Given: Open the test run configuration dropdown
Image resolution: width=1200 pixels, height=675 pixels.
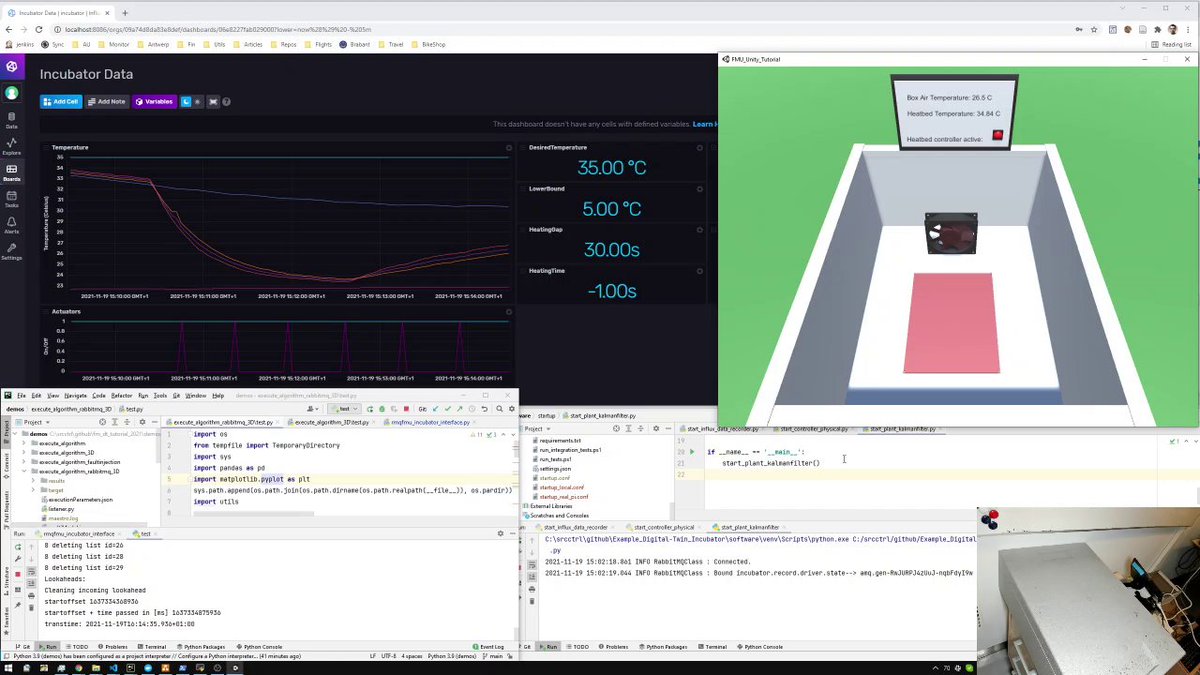Looking at the screenshot, I should click(345, 409).
